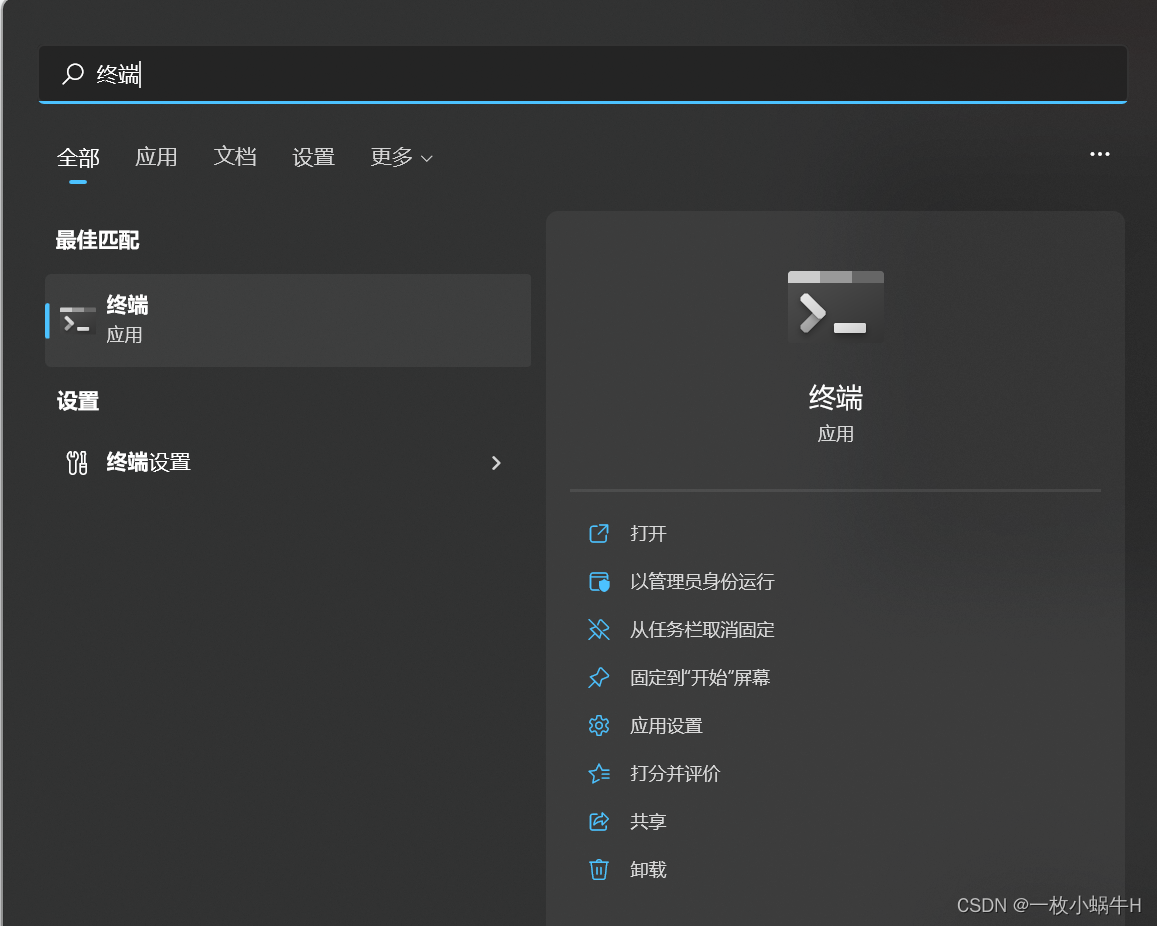Click the 设置 section heading in results
1157x926 pixels.
tap(77, 401)
